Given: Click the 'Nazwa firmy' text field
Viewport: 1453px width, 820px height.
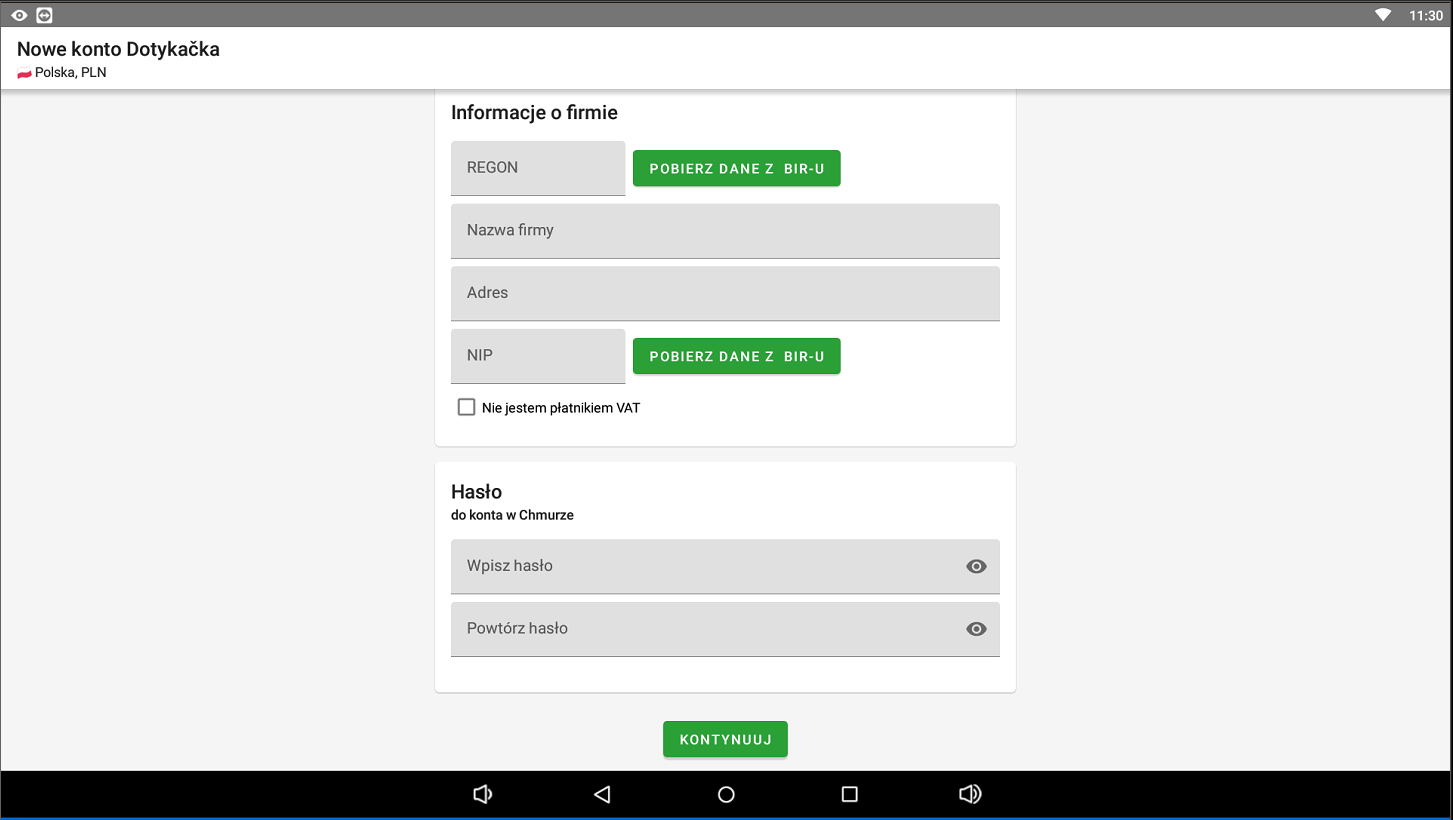Looking at the screenshot, I should [725, 231].
